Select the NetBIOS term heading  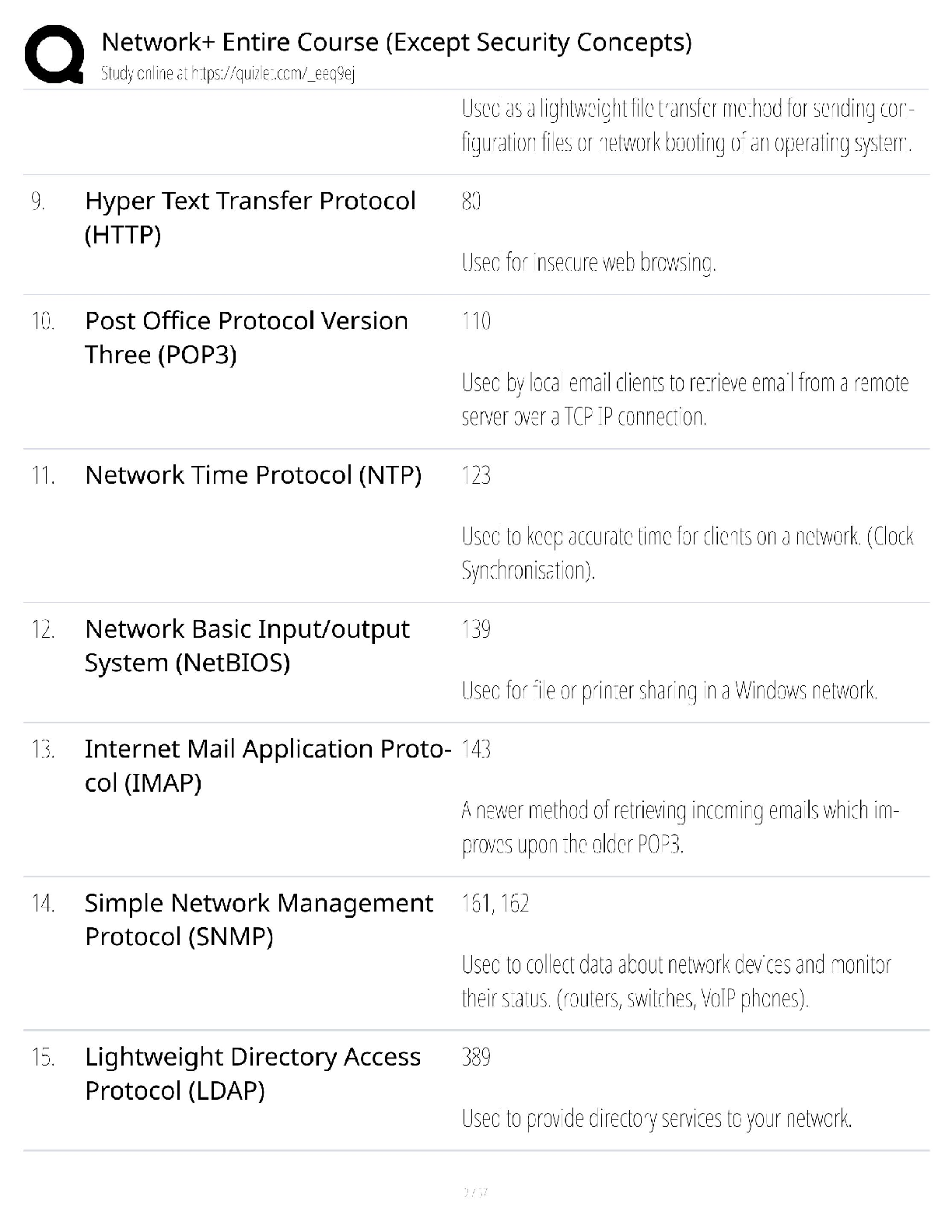point(247,645)
